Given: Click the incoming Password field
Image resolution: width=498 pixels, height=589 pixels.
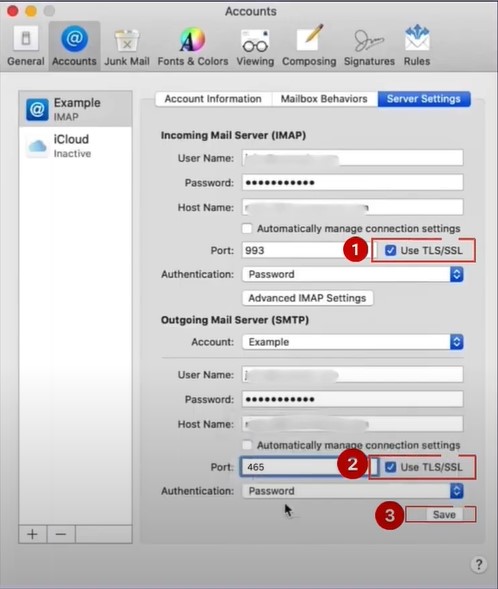Looking at the screenshot, I should coord(353,183).
